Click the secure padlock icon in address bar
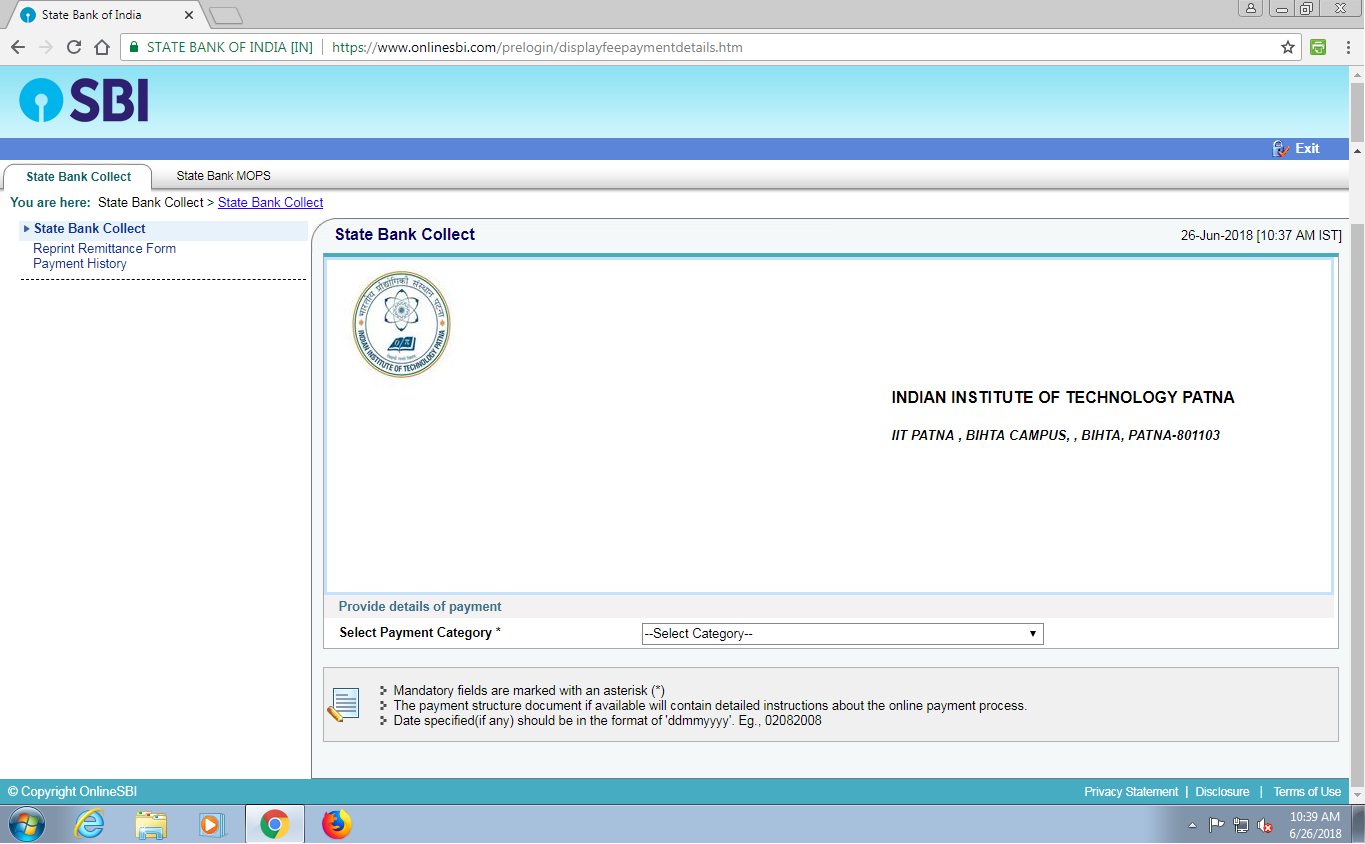Screen dimensions: 1365x844 pyautogui.click(x=134, y=47)
